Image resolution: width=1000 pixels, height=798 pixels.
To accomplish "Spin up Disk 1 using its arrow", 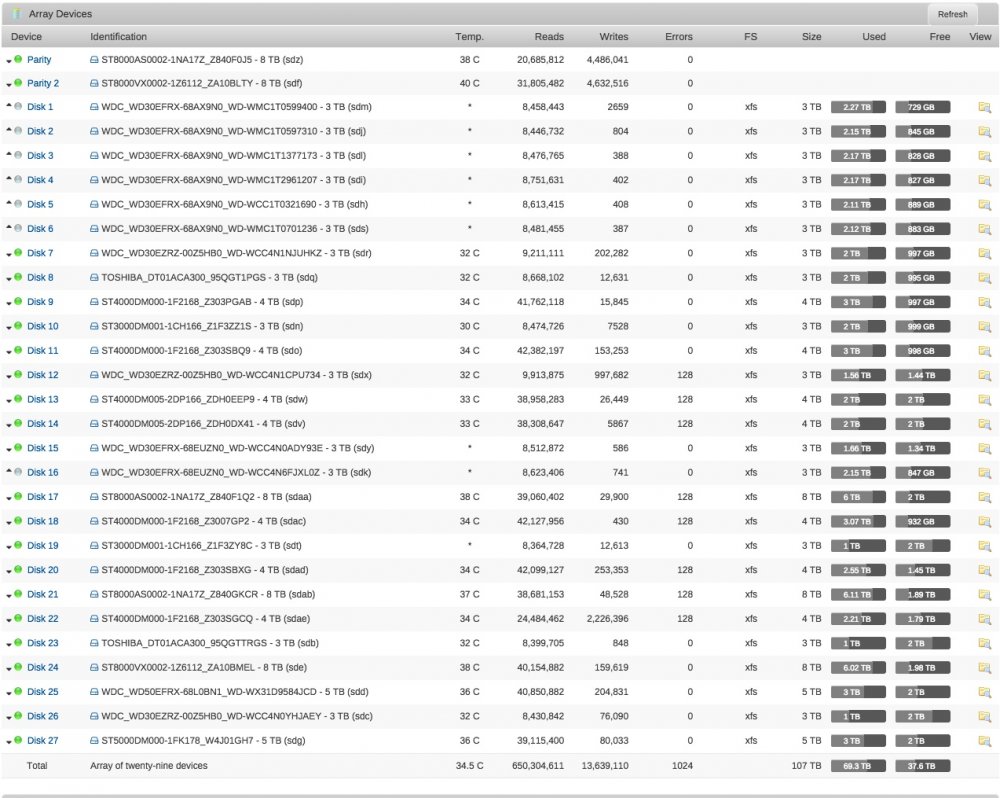I will 9,105.
